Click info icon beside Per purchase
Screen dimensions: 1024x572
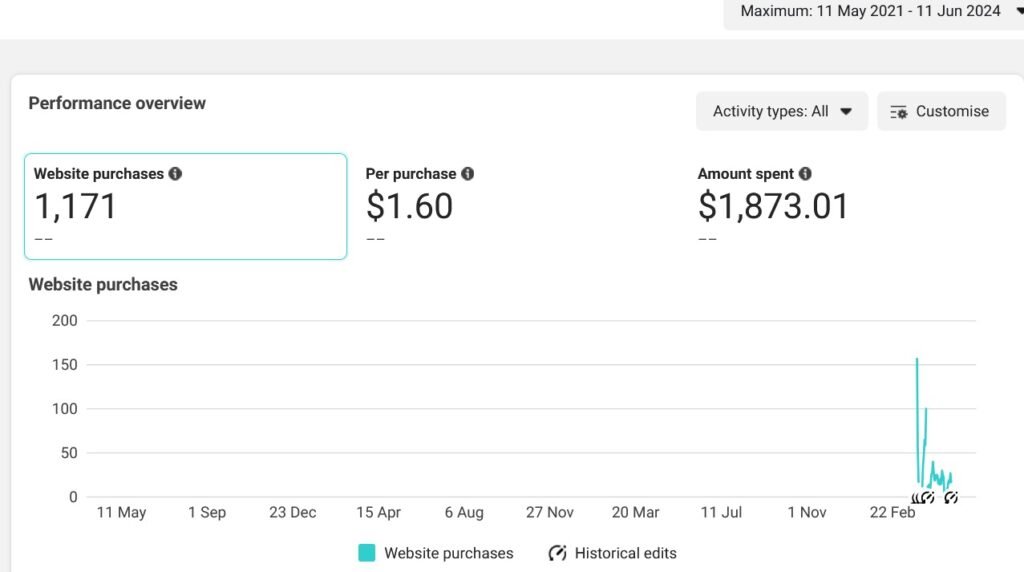468,174
